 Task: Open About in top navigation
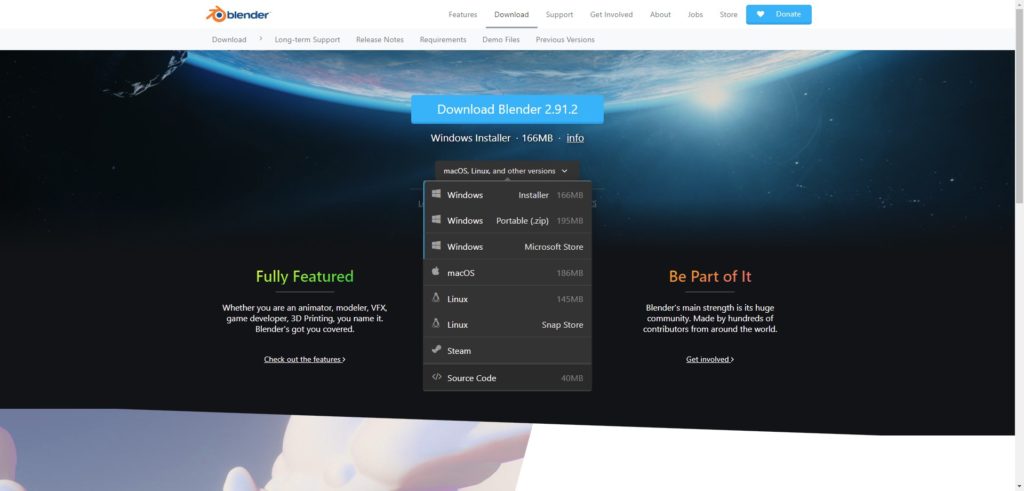[x=660, y=14]
